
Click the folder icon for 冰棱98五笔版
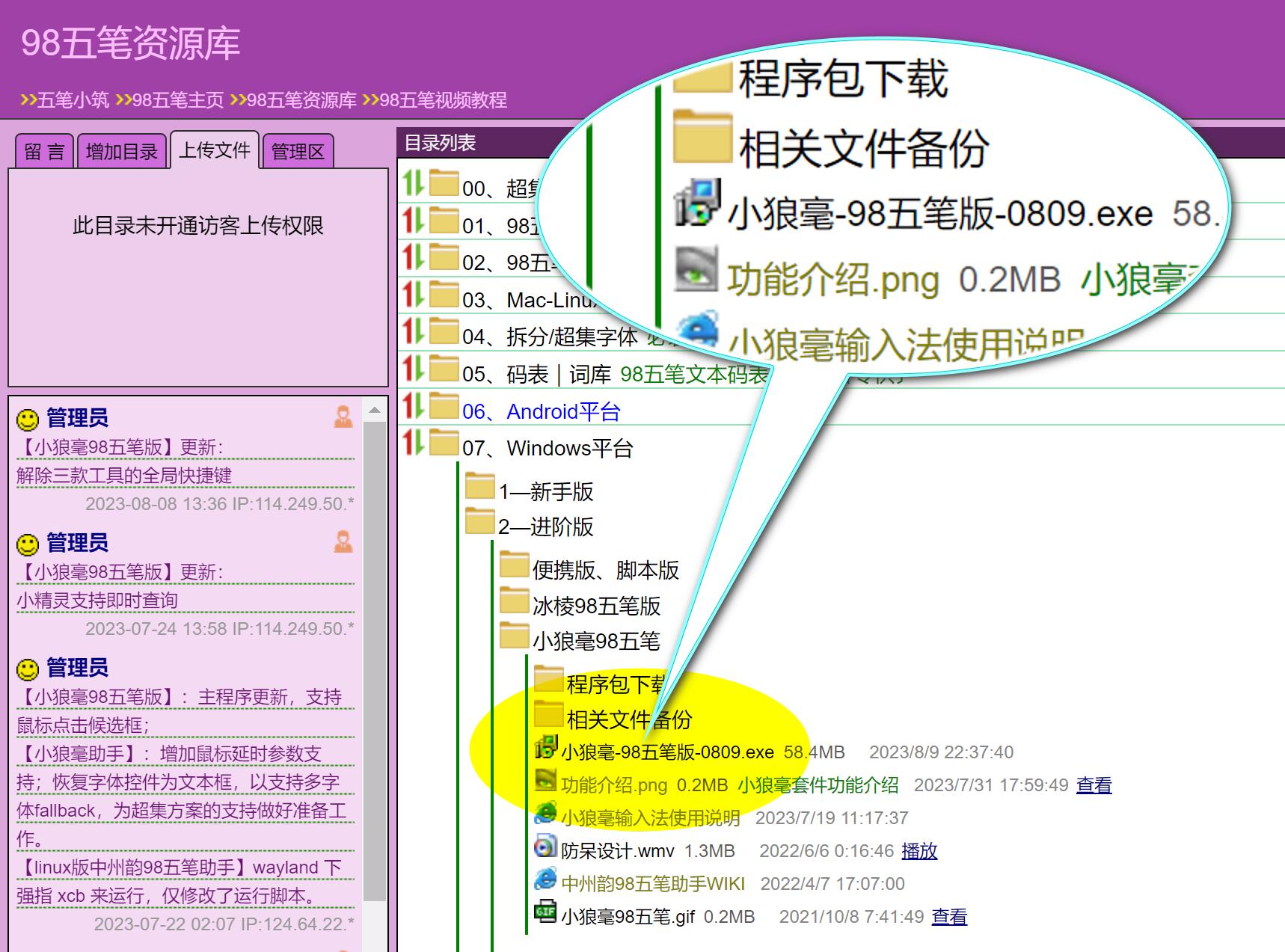(x=514, y=601)
